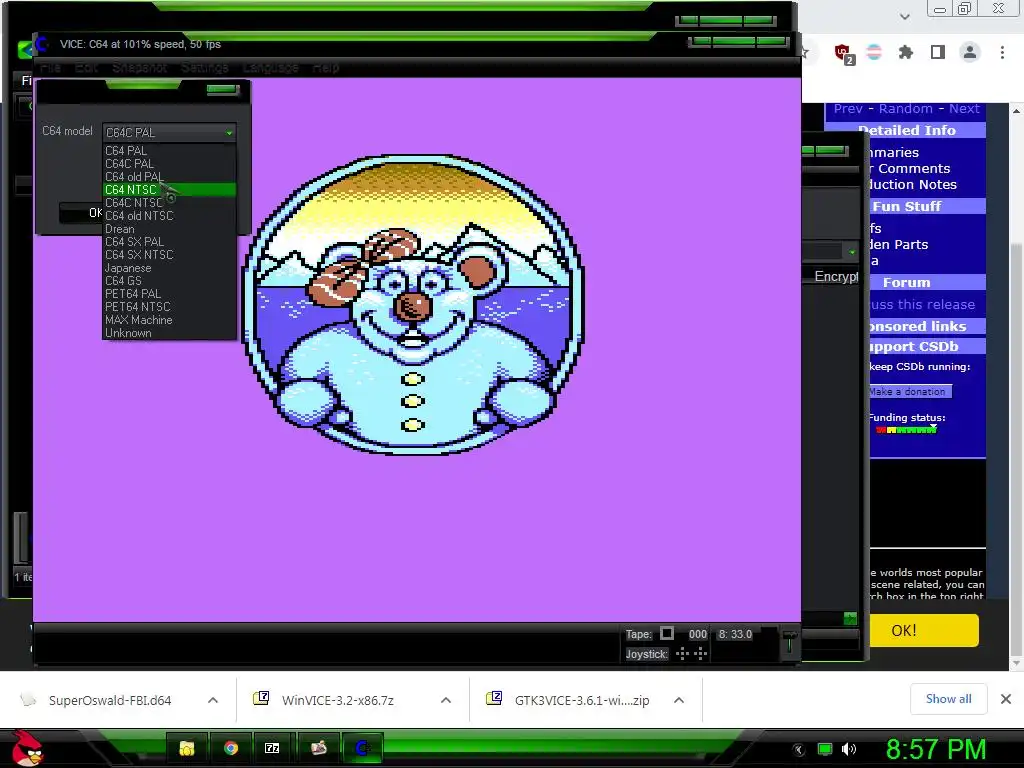Adjust the VICE status bar volume slider
The image size is (1024, 768).
click(x=790, y=643)
